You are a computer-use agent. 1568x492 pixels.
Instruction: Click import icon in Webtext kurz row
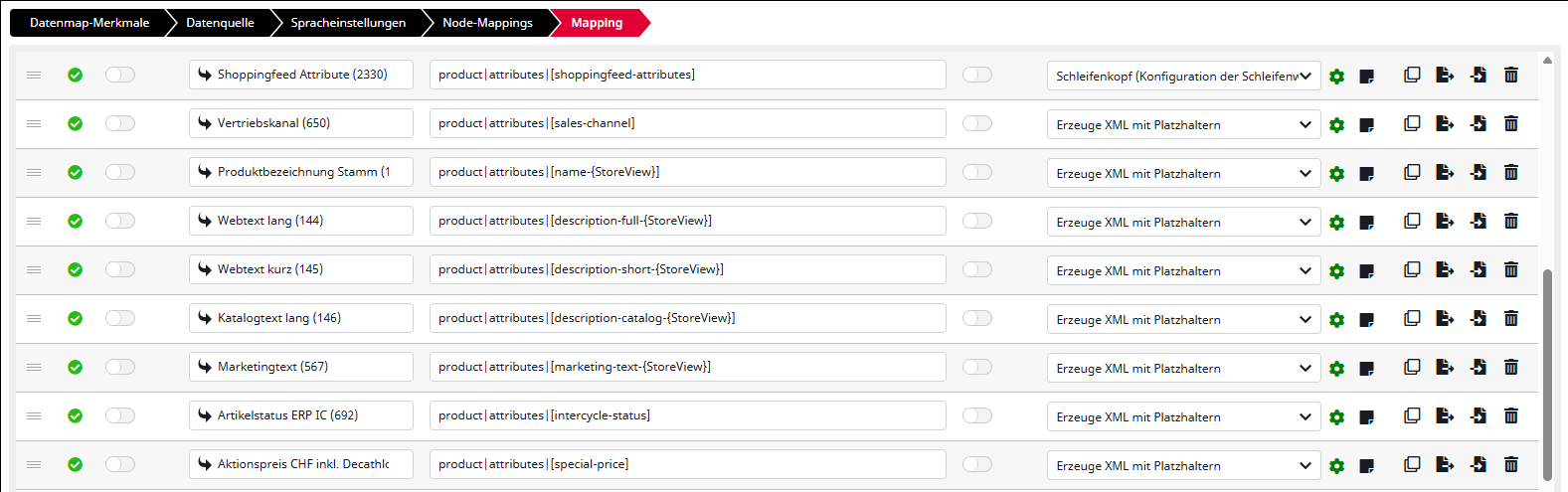(x=1479, y=269)
